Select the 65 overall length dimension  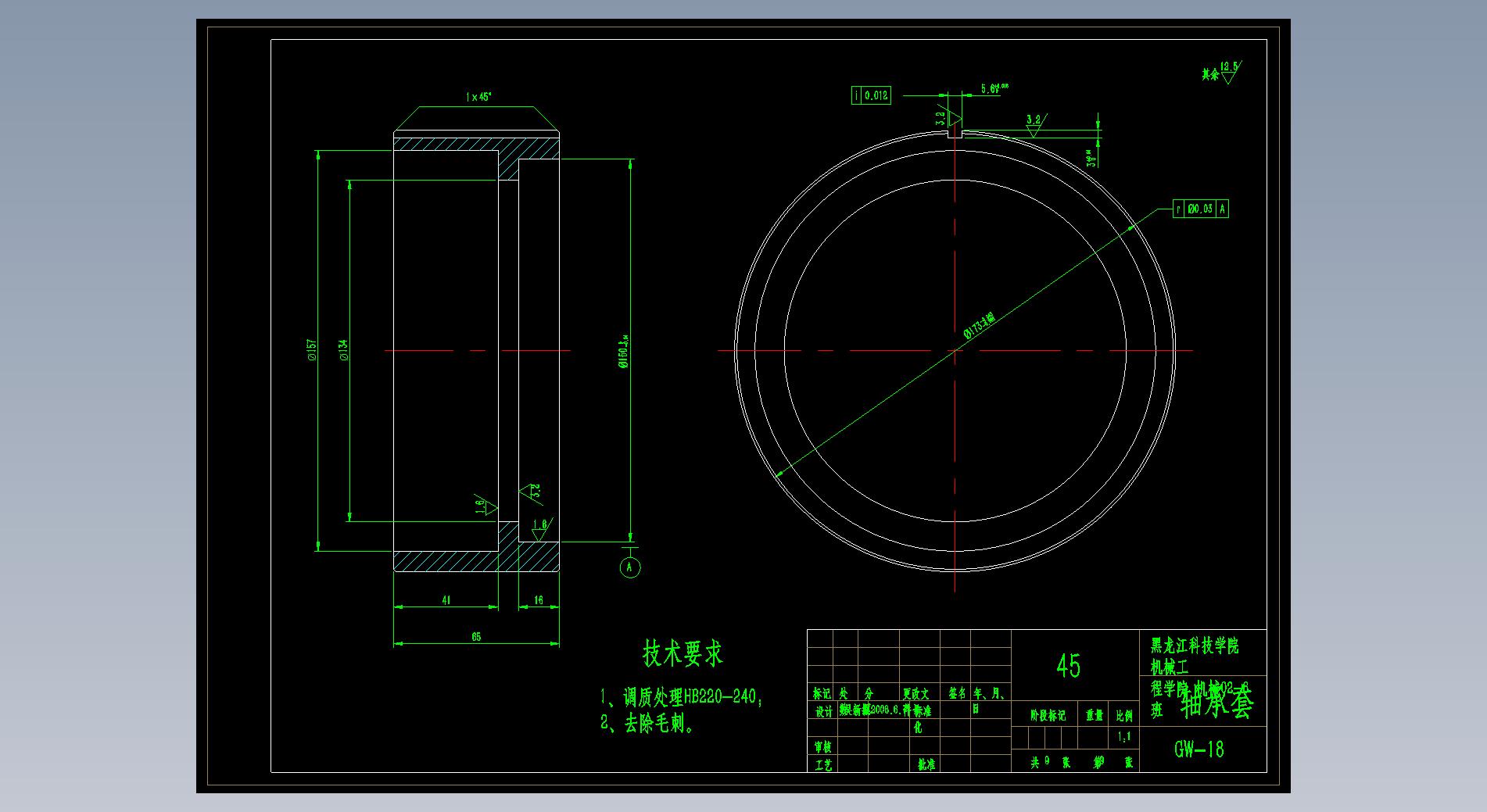476,637
